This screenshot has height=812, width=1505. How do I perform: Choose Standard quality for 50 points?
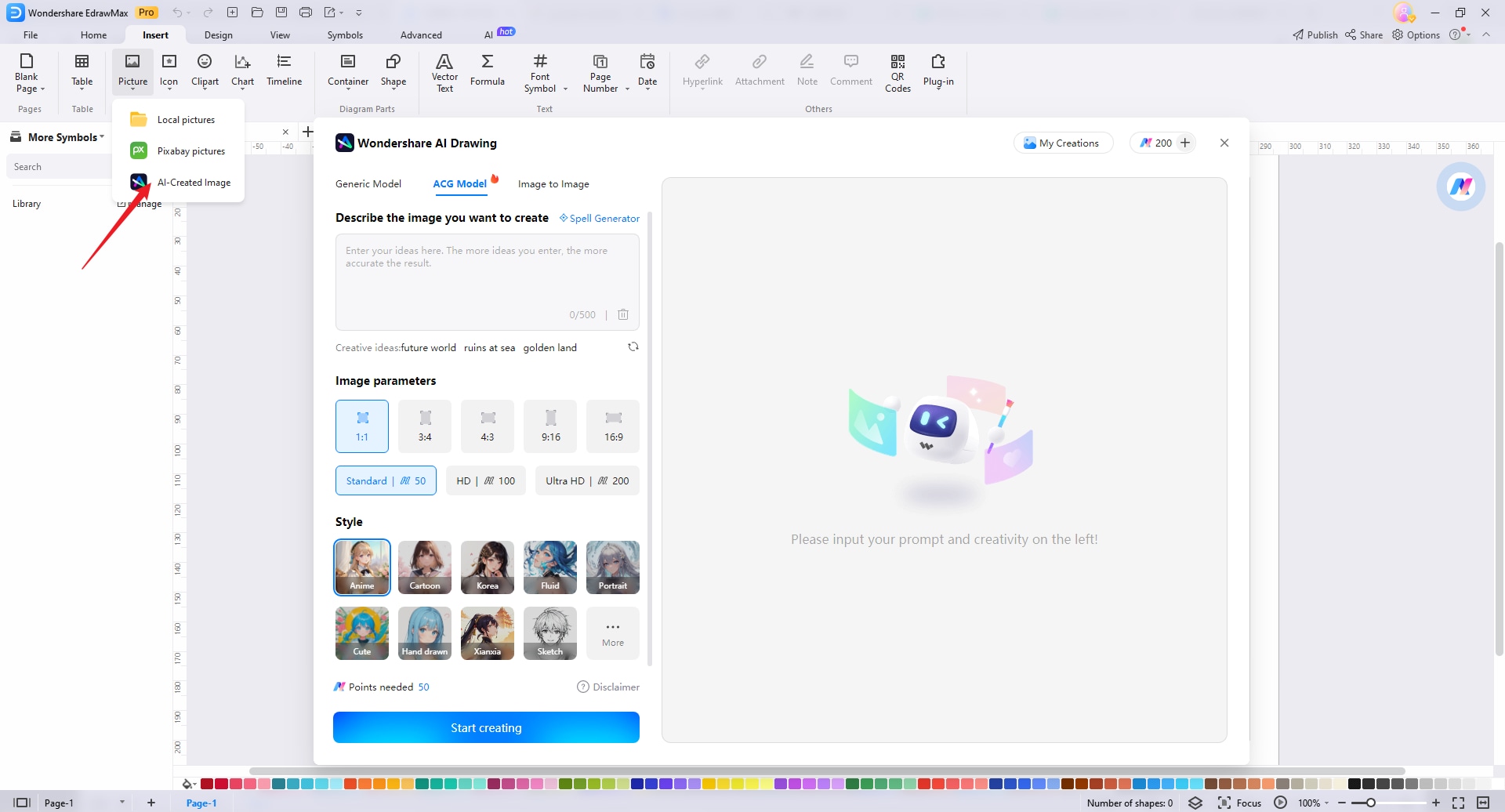coord(386,480)
